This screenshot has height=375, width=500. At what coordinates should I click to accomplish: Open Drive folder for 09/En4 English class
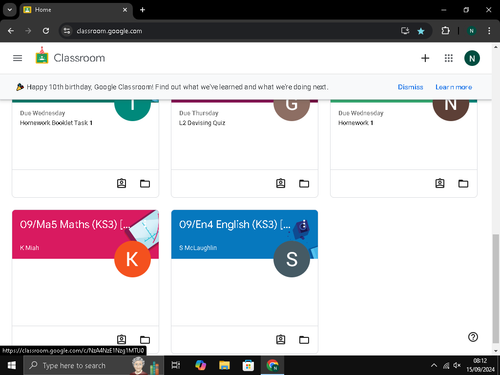pyautogui.click(x=304, y=340)
